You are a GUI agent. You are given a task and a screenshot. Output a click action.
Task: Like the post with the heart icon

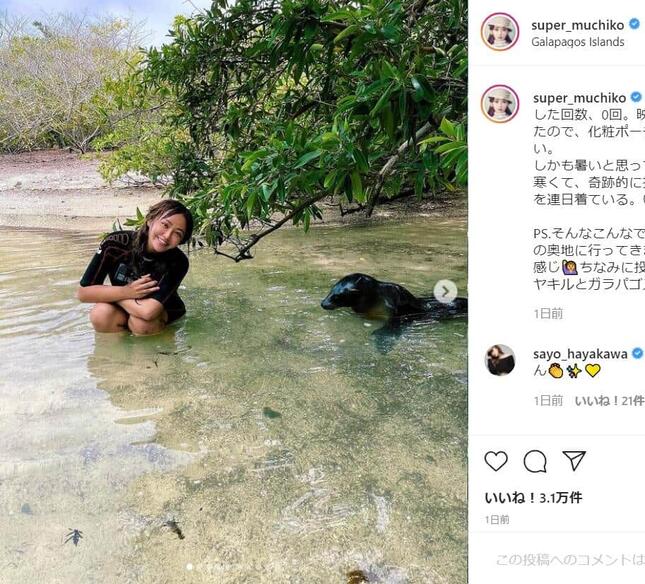click(x=496, y=461)
